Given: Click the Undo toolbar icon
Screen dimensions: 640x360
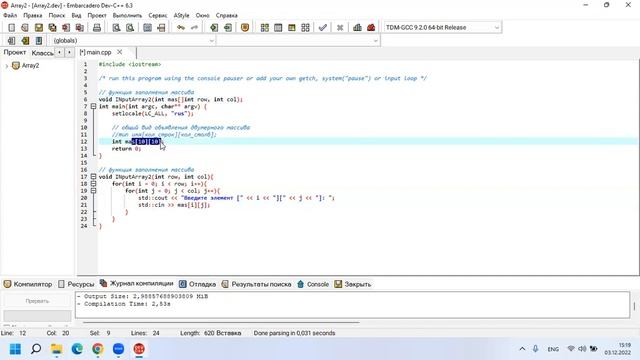Looking at the screenshot, I should [181, 27].
